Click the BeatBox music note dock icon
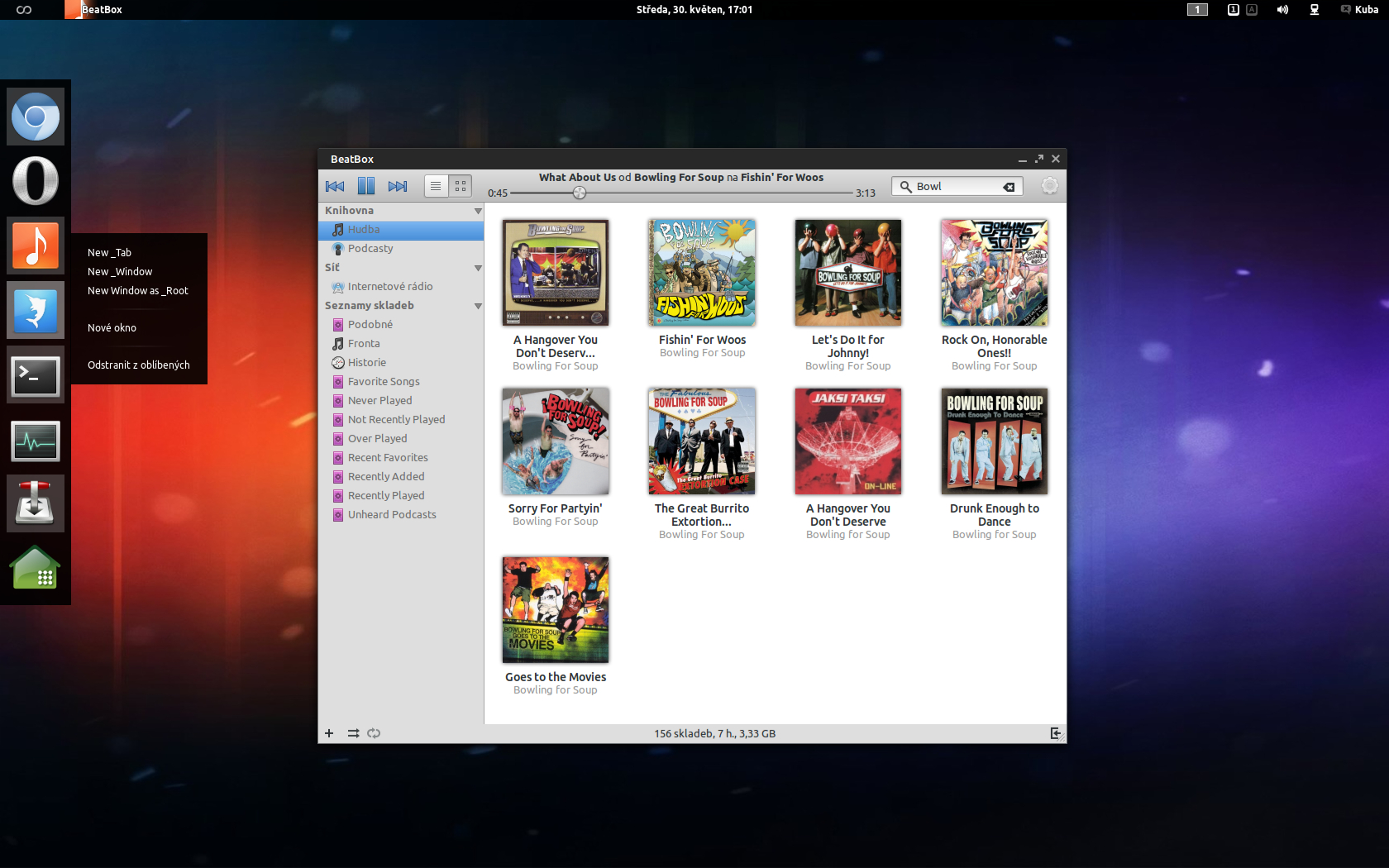1389x868 pixels. pos(36,246)
